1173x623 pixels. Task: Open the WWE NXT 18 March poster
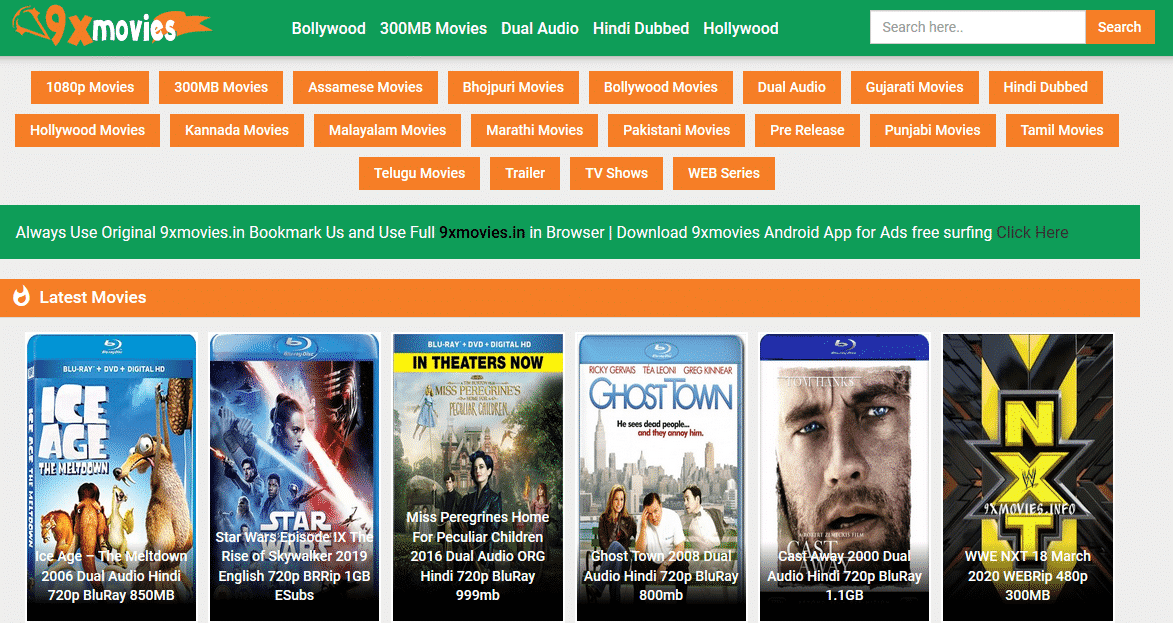pos(1028,477)
